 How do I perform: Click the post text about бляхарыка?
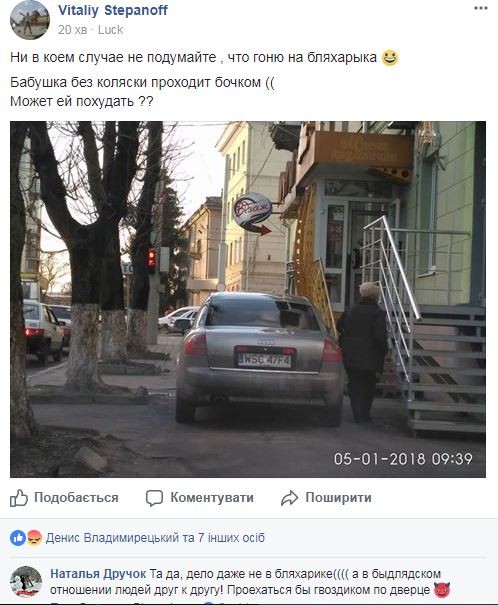point(193,57)
